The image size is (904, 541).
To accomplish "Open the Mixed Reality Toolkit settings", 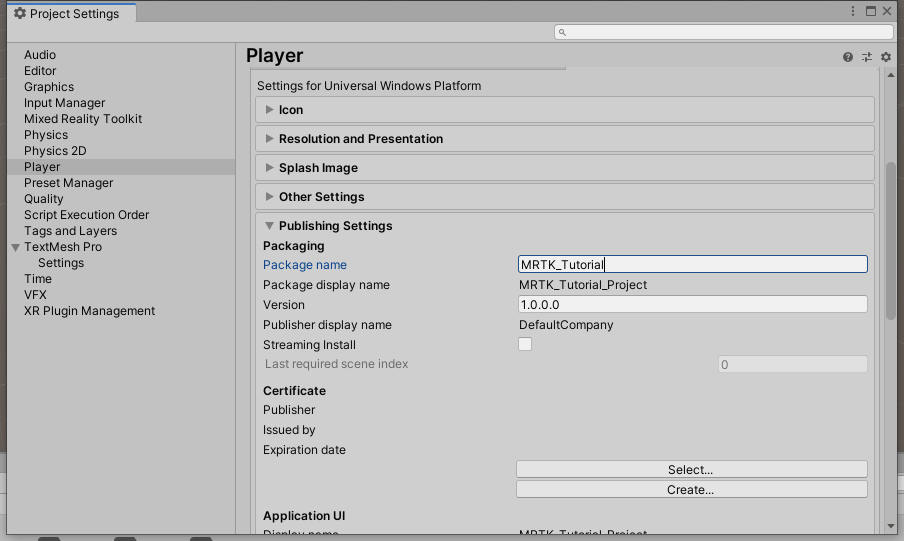I will pyautogui.click(x=83, y=119).
